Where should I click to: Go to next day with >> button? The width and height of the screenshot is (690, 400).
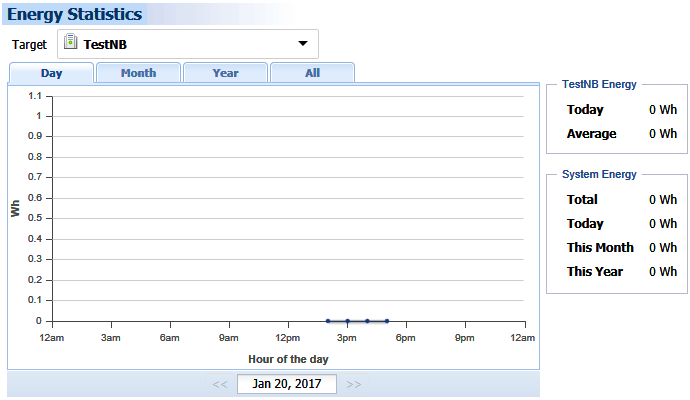coord(353,384)
